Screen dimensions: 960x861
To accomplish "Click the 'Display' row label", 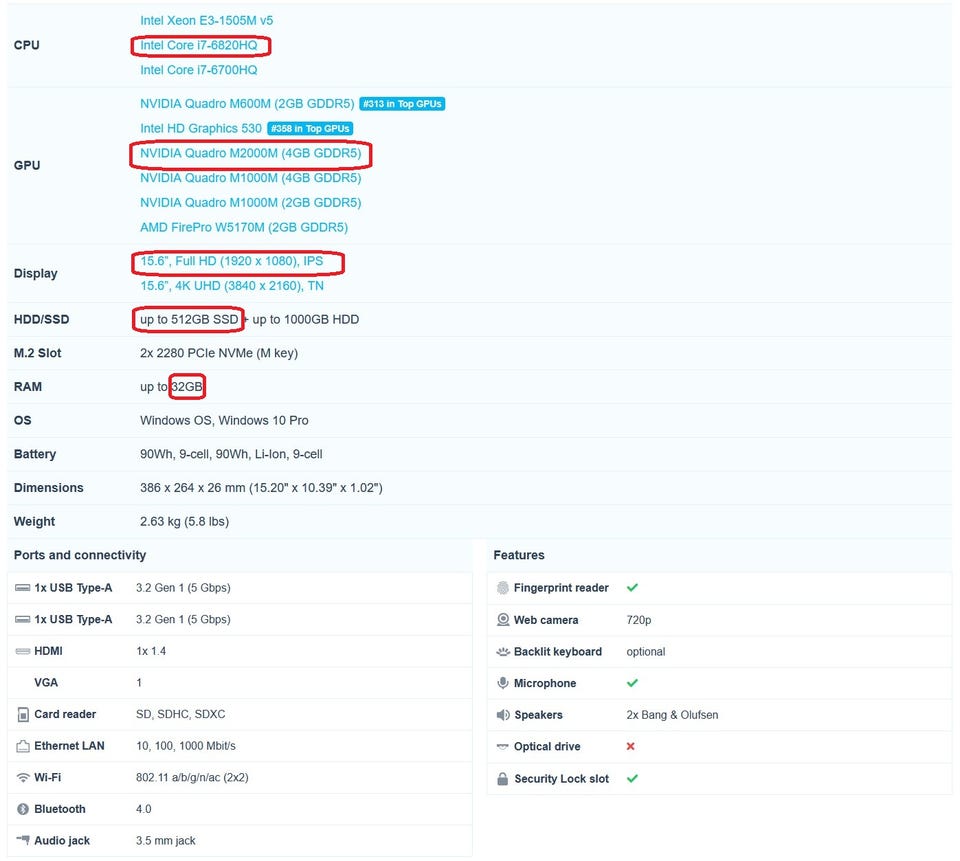I will pos(36,274).
